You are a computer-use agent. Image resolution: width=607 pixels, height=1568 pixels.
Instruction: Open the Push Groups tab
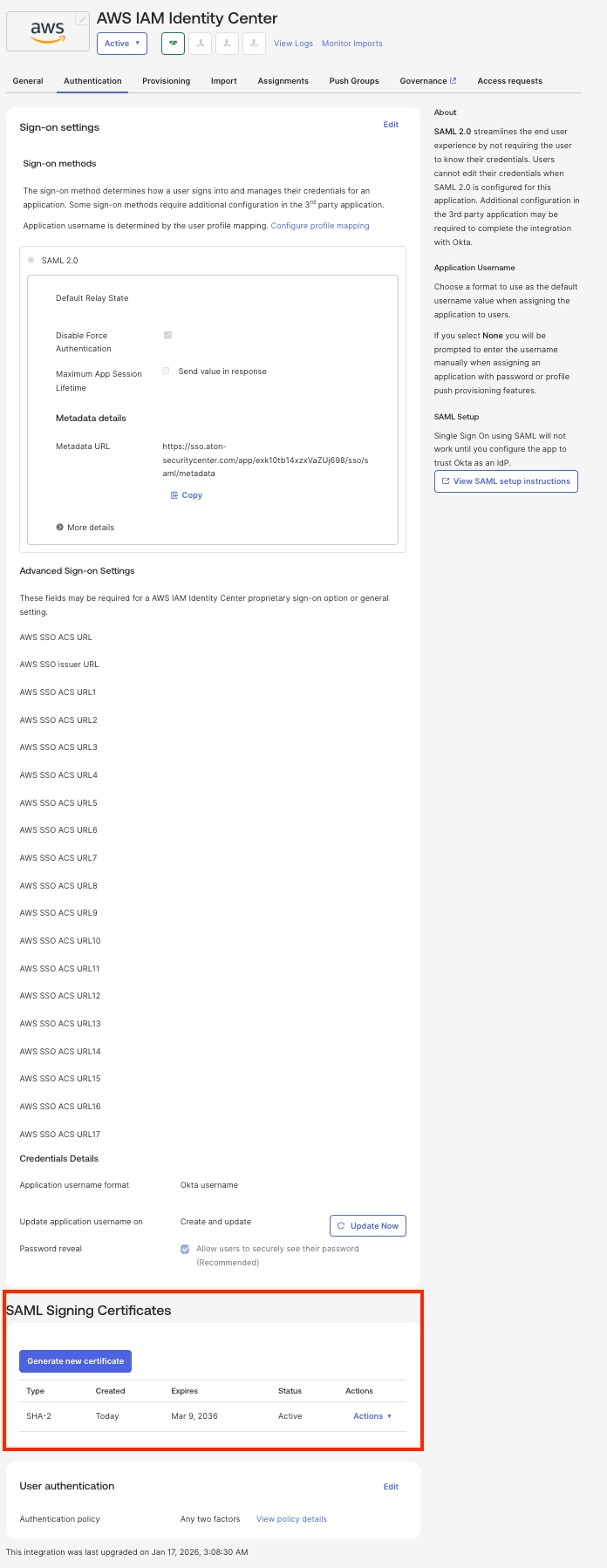[x=354, y=81]
